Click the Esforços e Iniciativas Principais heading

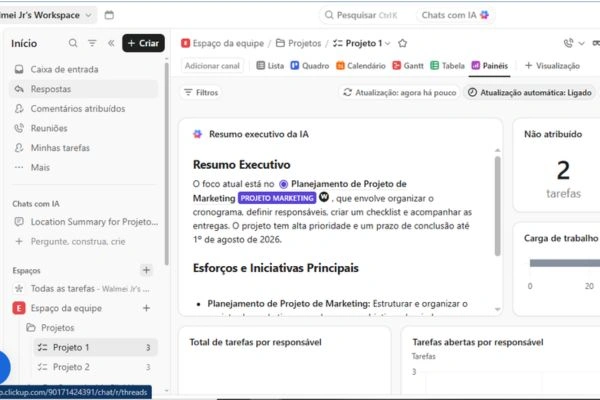point(276,268)
